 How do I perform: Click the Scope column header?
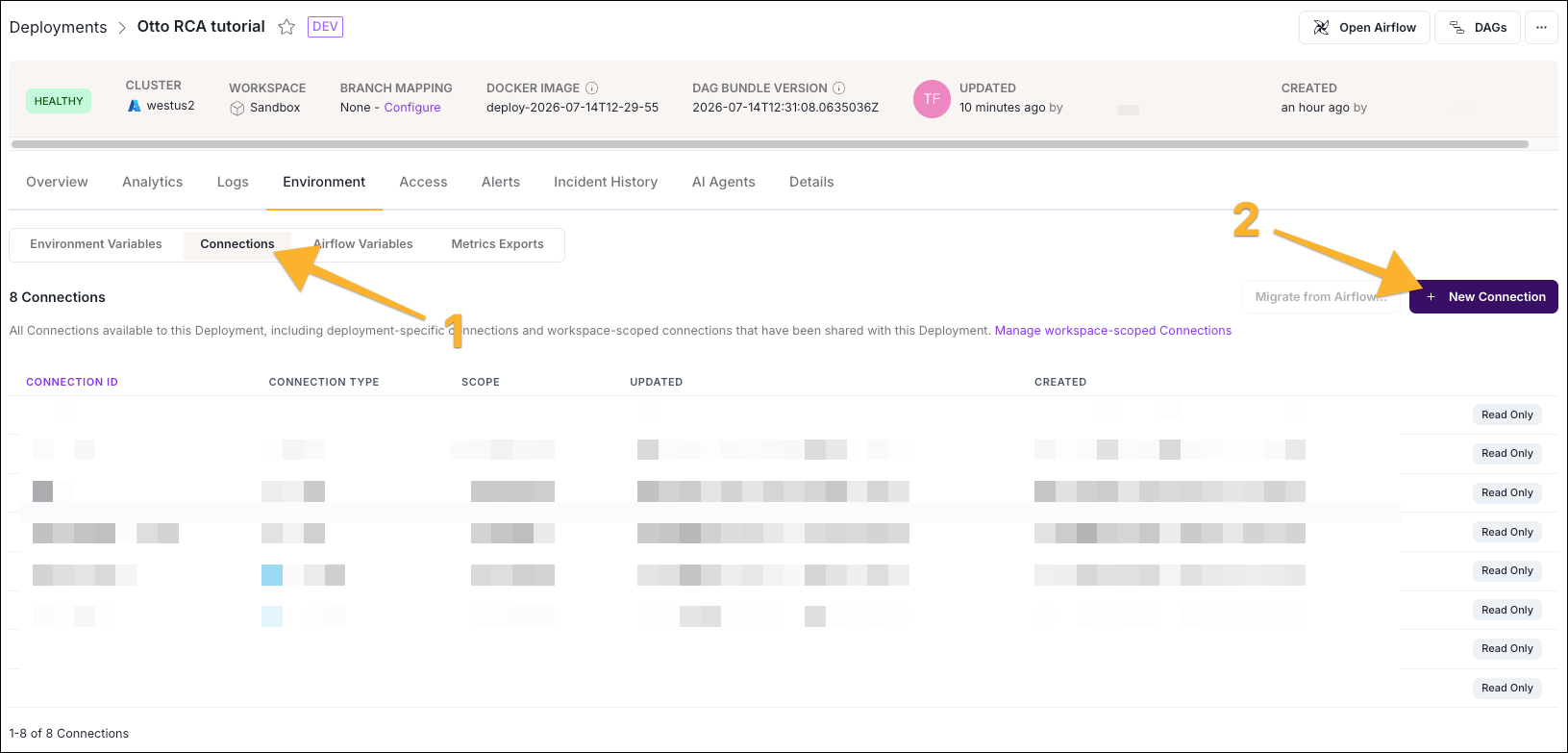481,382
